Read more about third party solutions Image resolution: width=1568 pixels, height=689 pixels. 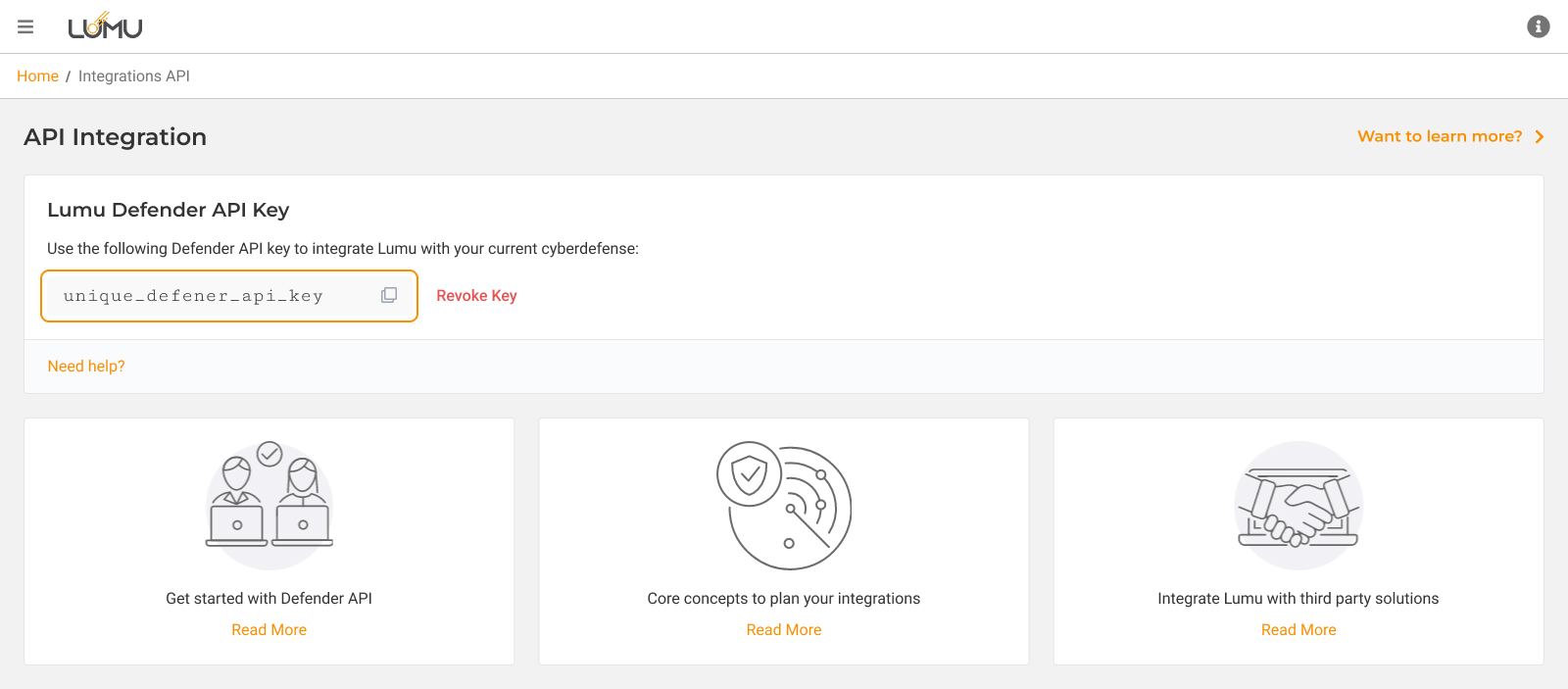[x=1298, y=630]
